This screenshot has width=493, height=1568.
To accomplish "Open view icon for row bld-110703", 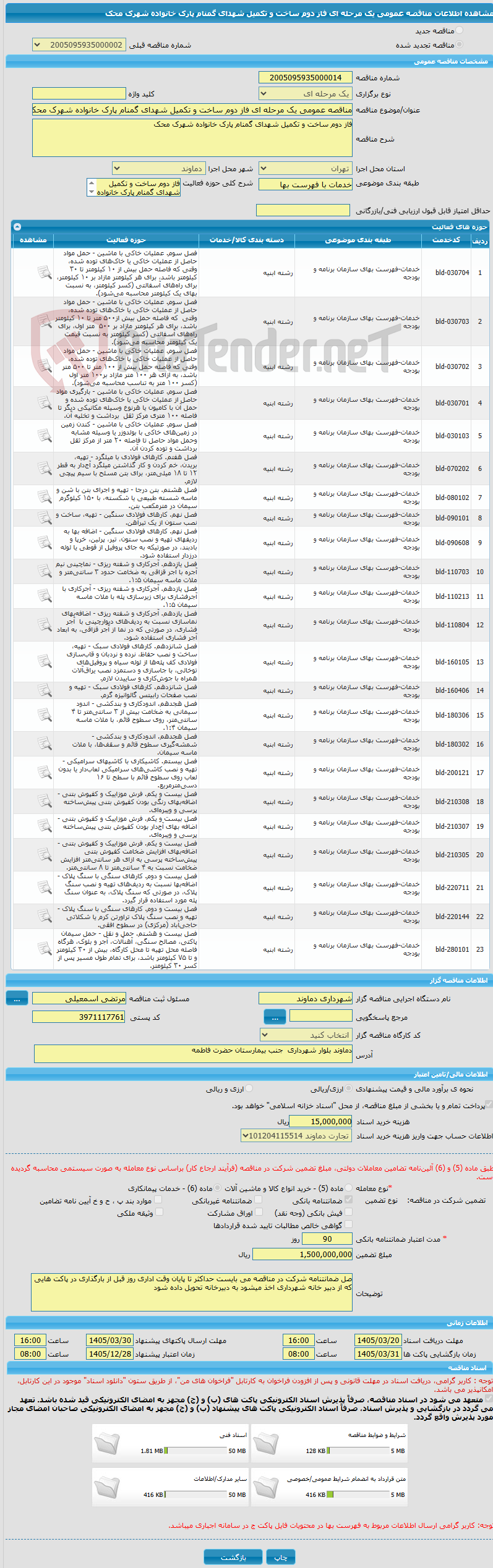I will point(45,572).
